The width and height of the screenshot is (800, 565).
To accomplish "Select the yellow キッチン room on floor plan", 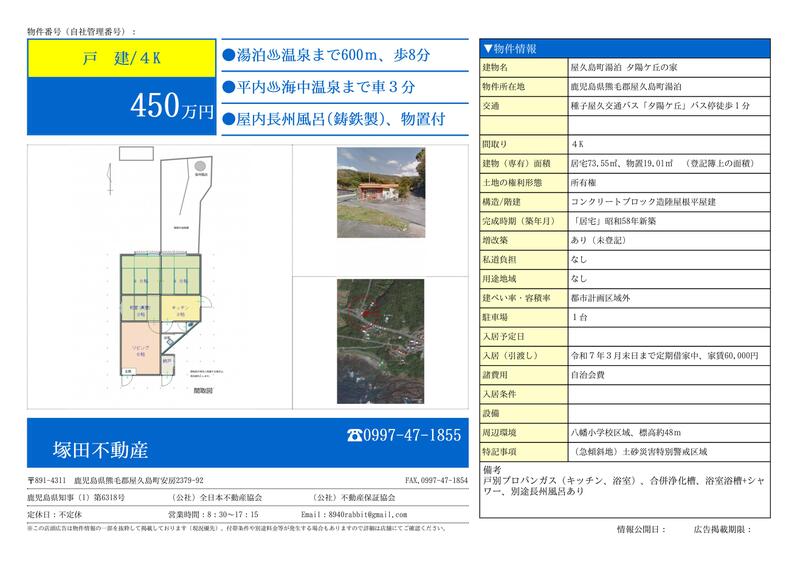I will pos(180,312).
